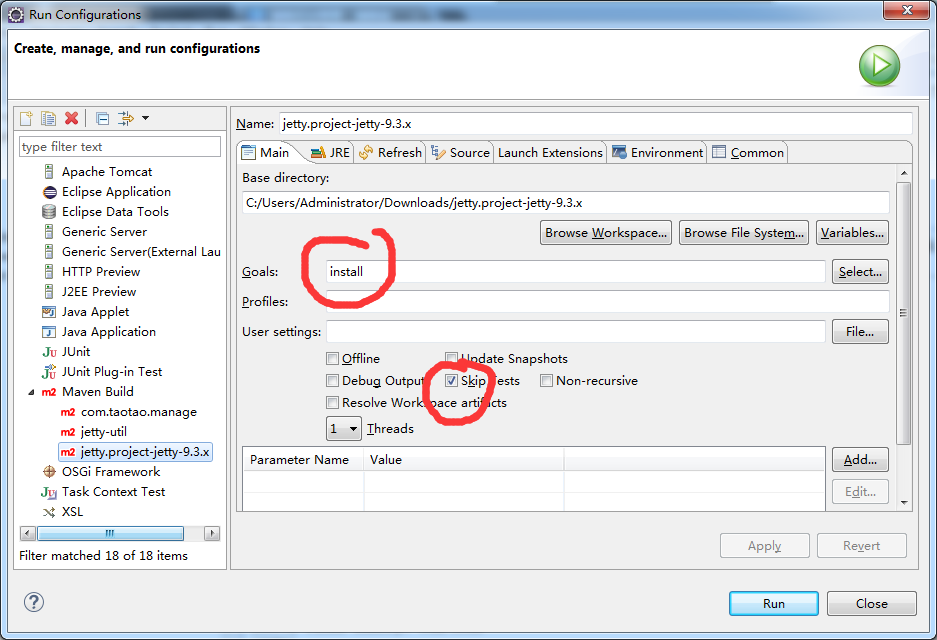Click the Parameter Name column header
This screenshot has width=937, height=640.
pos(304,460)
